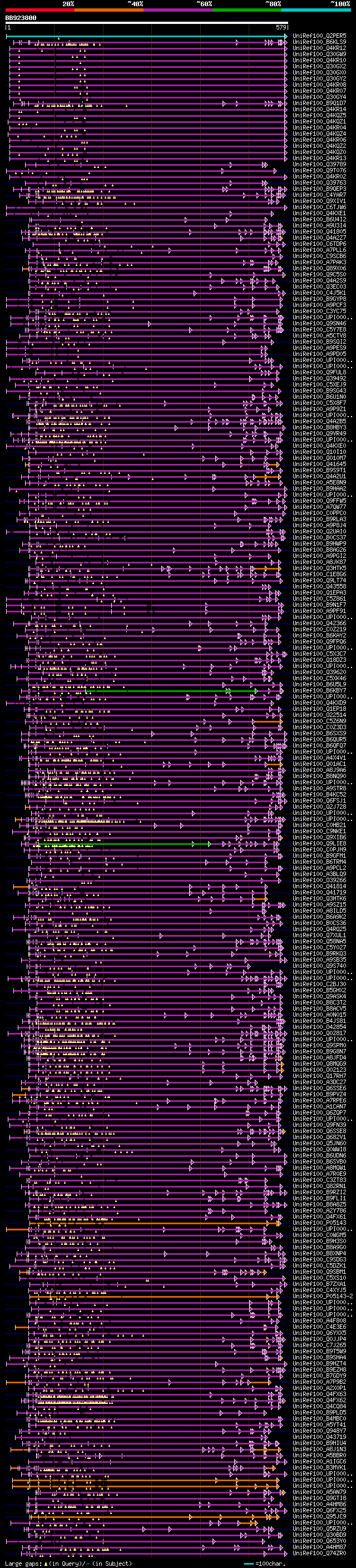The image size is (356, 1568).
Task: Open hit UniRef100_Q2PER5
Action: 319,36
